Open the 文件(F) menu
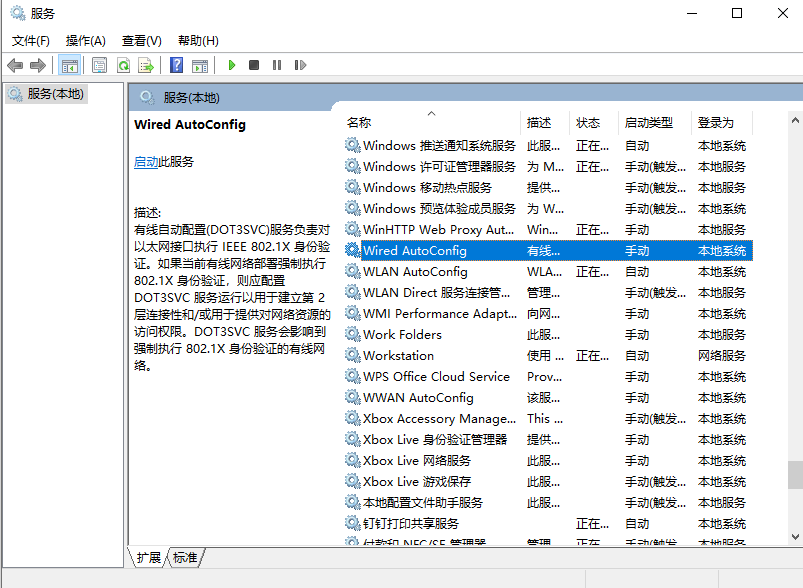This screenshot has height=588, width=803. (31, 40)
